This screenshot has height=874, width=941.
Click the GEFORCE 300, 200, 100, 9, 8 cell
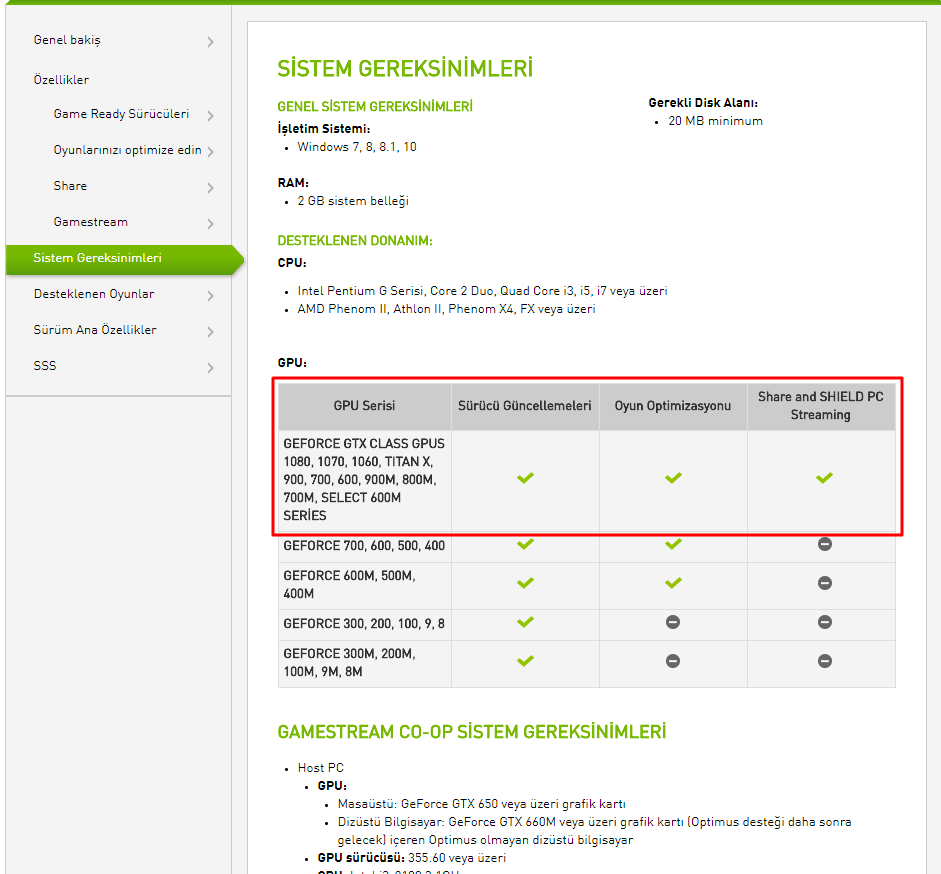[x=364, y=624]
